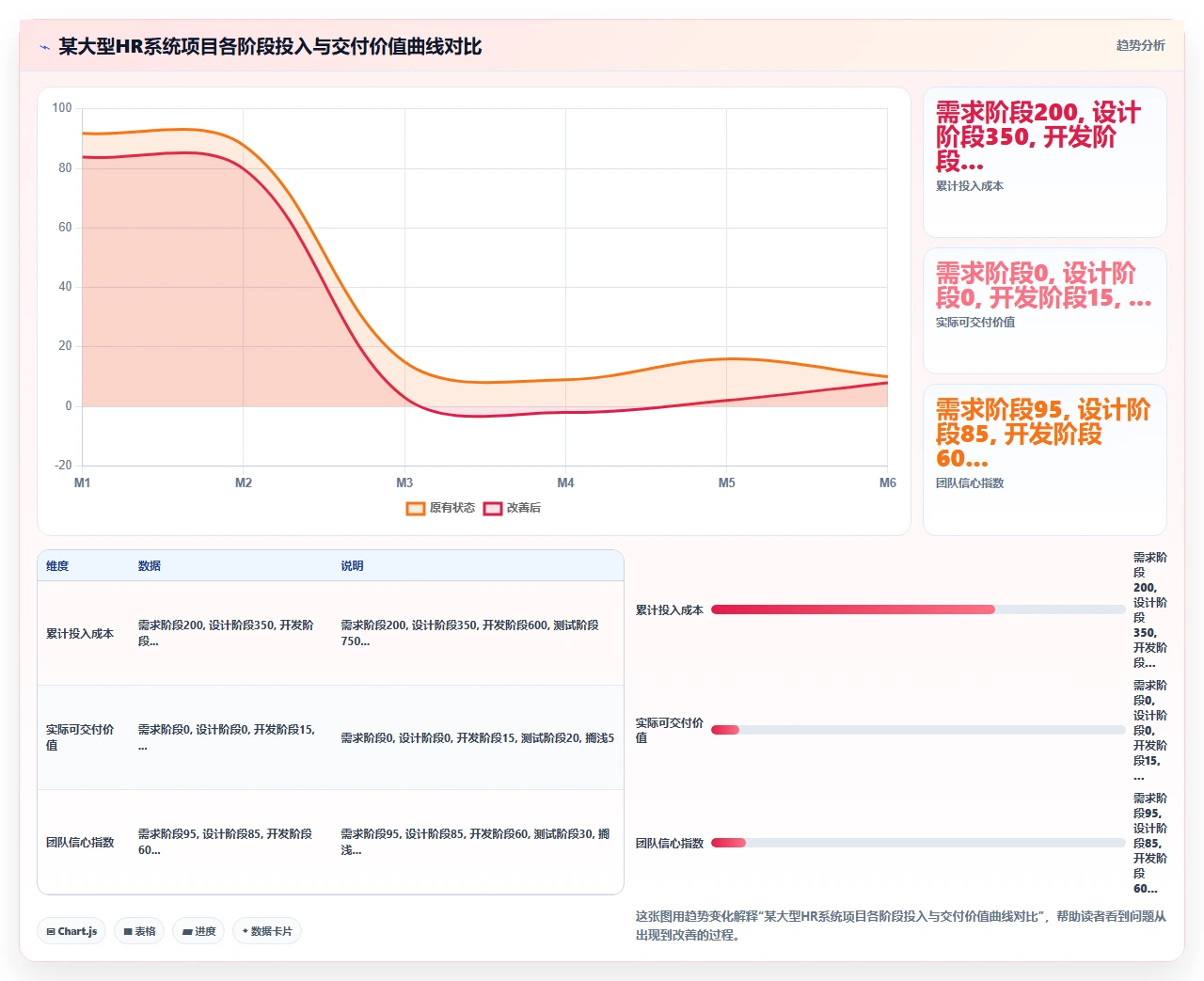The image size is (1204, 981).
Task: Click the M5 x-axis label
Action: tap(726, 483)
